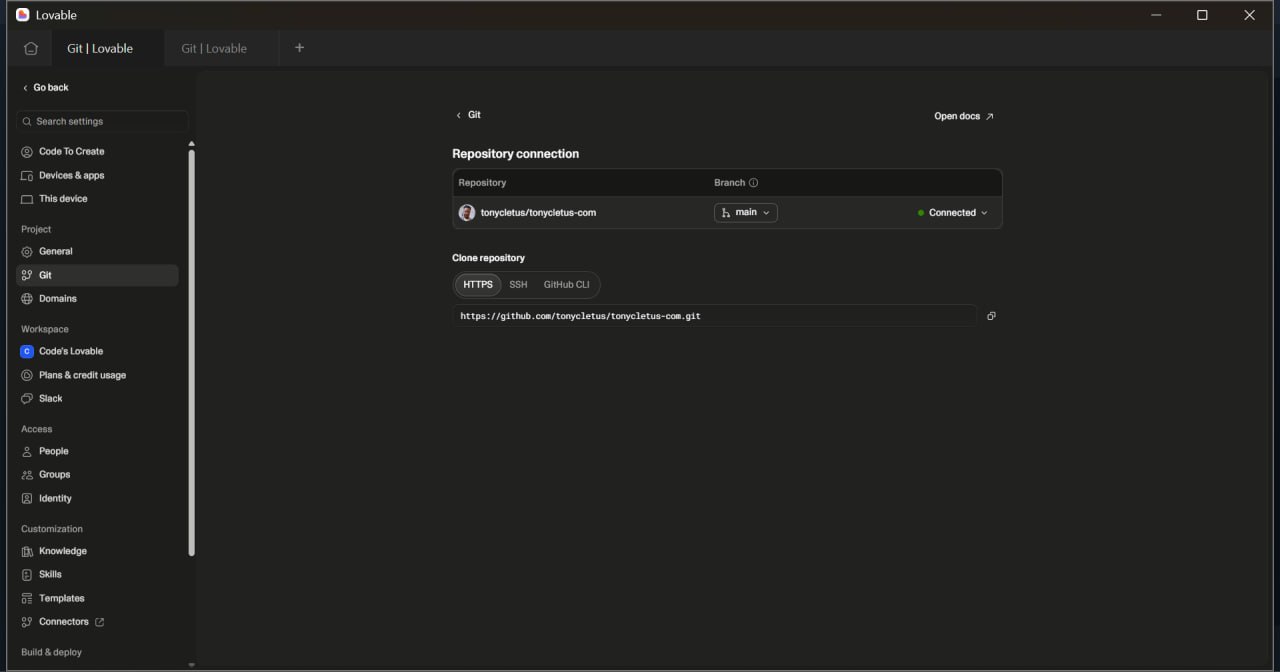1280x672 pixels.
Task: Click the search magnifier icon
Action: pos(27,122)
